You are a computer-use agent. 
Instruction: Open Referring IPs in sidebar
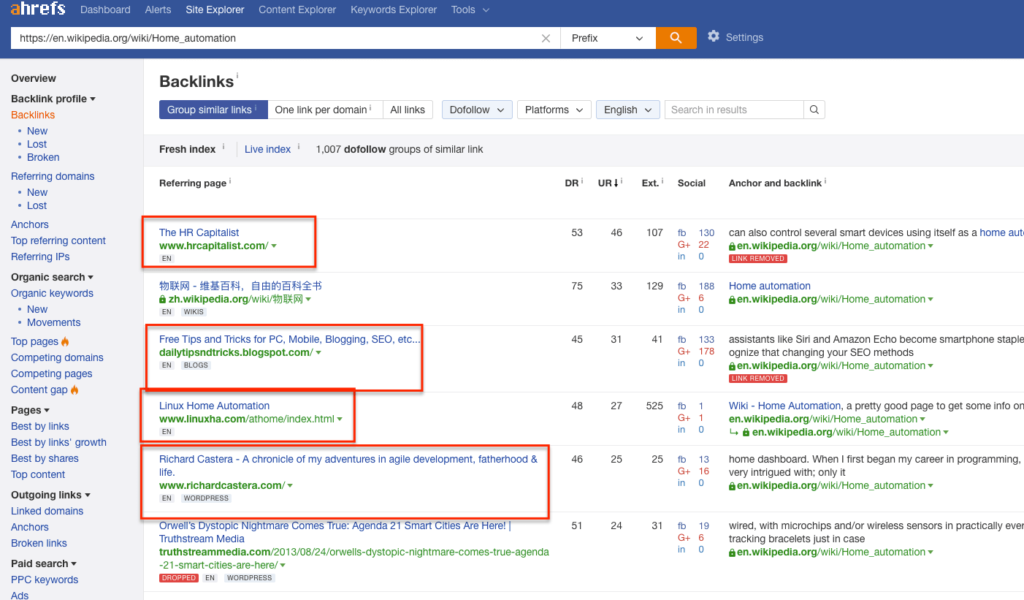pyautogui.click(x=40, y=257)
